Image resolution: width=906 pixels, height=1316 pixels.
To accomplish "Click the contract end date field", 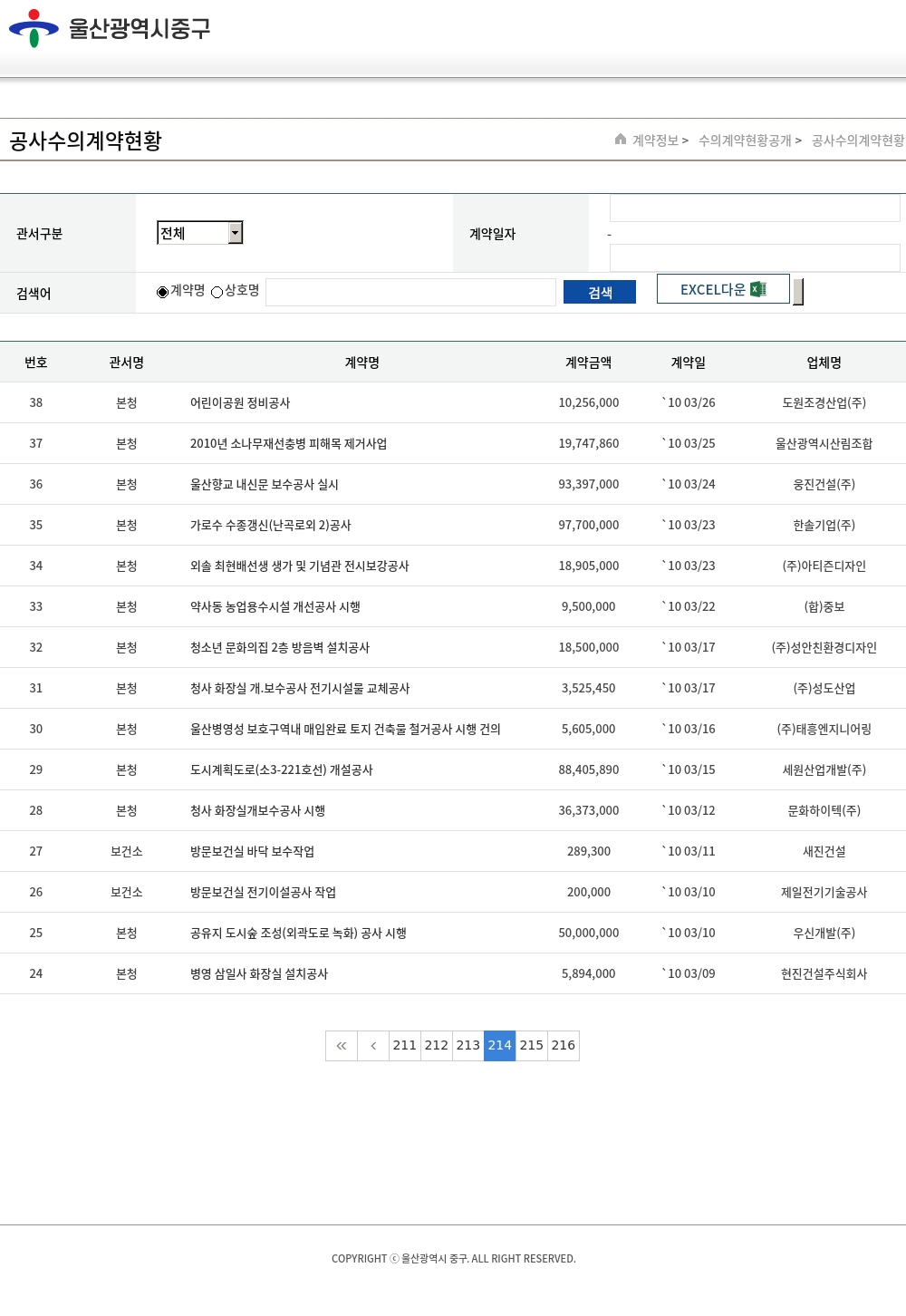I will pyautogui.click(x=755, y=257).
